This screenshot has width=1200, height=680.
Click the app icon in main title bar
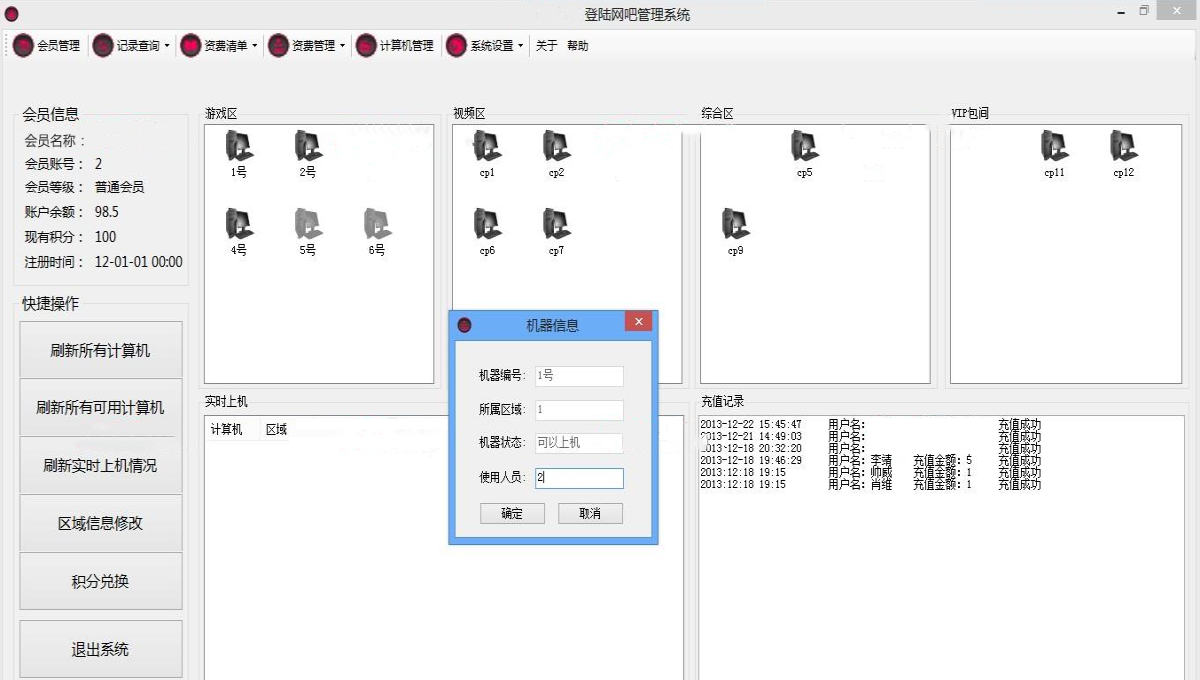pos(11,14)
